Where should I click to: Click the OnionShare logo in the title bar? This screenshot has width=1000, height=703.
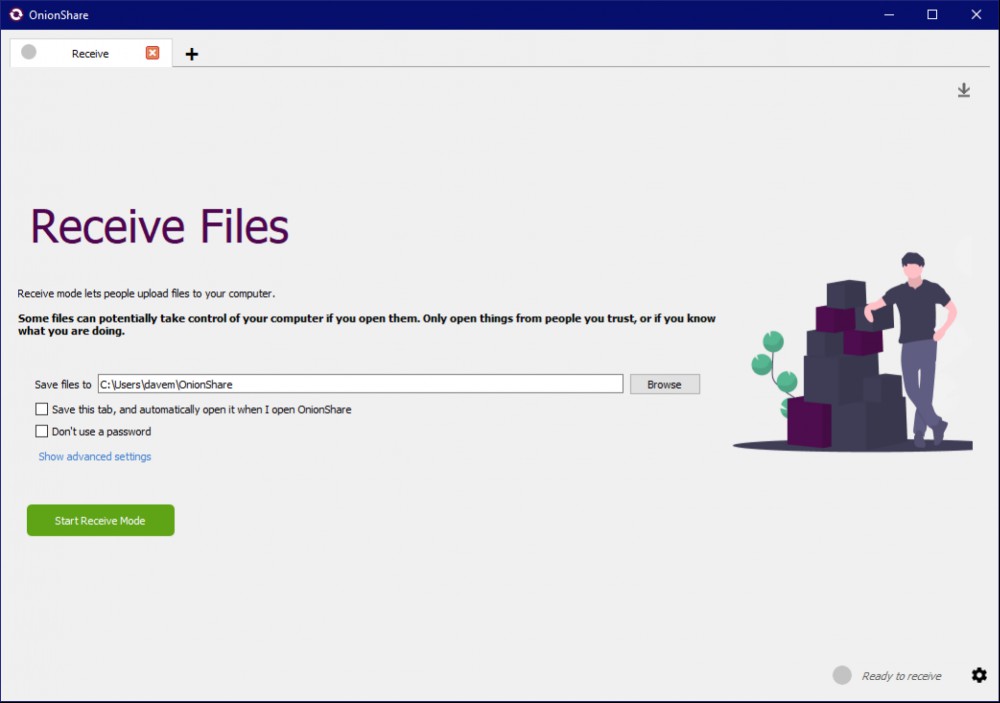(16, 14)
